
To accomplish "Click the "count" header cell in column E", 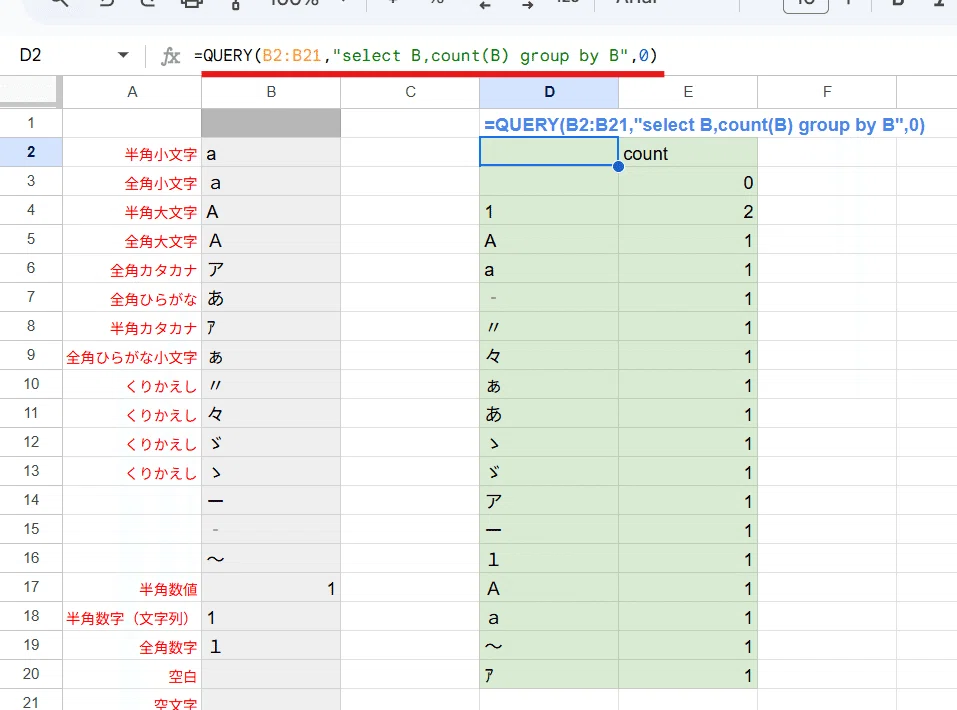I will pos(688,153).
